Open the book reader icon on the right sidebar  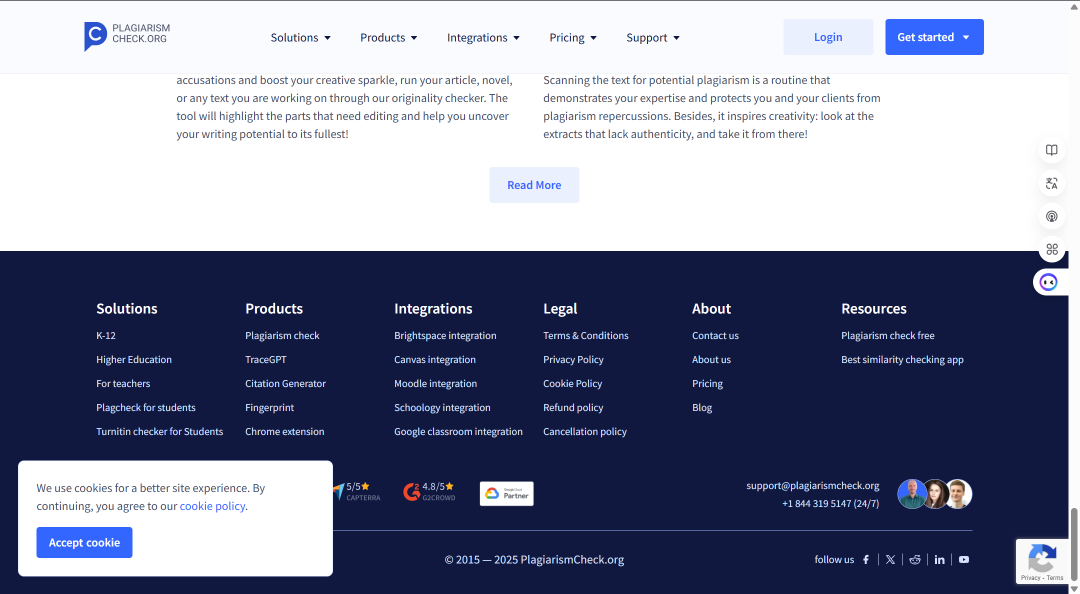1051,150
